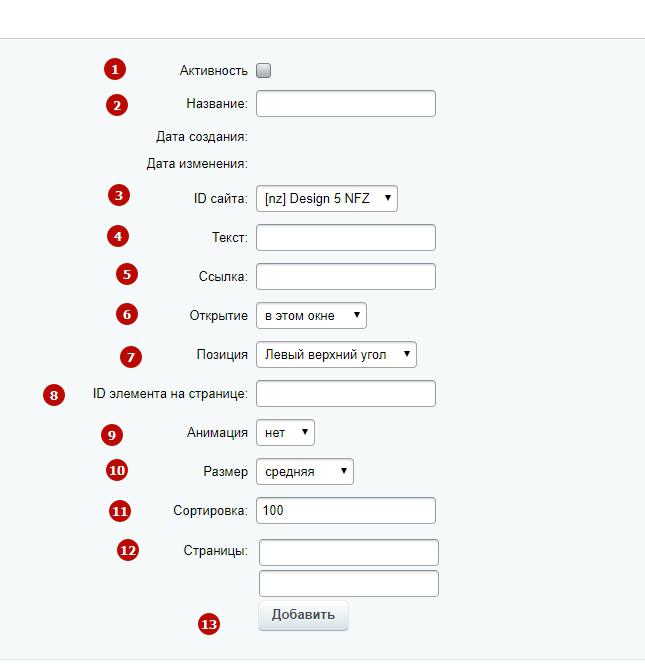Open the ID сайта dropdown
This screenshot has height=671, width=645.
pyautogui.click(x=327, y=199)
